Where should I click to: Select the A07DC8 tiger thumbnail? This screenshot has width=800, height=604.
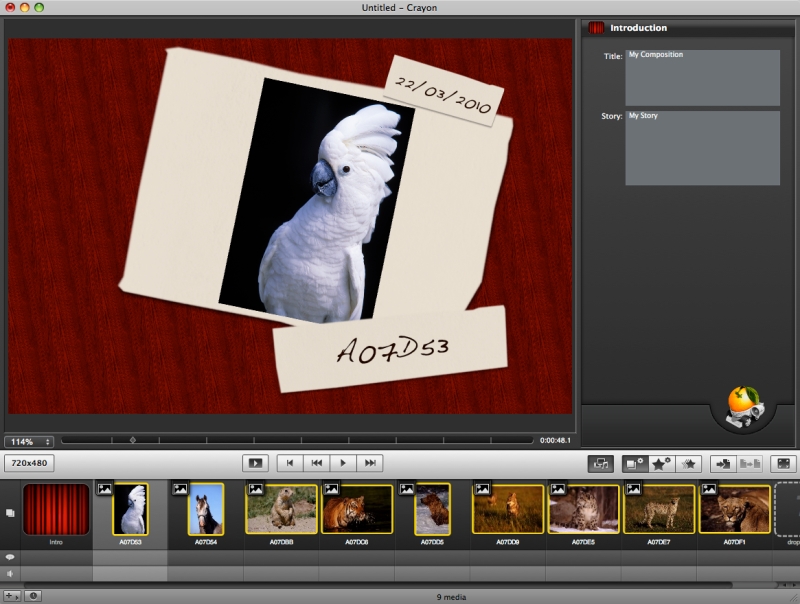pos(357,509)
